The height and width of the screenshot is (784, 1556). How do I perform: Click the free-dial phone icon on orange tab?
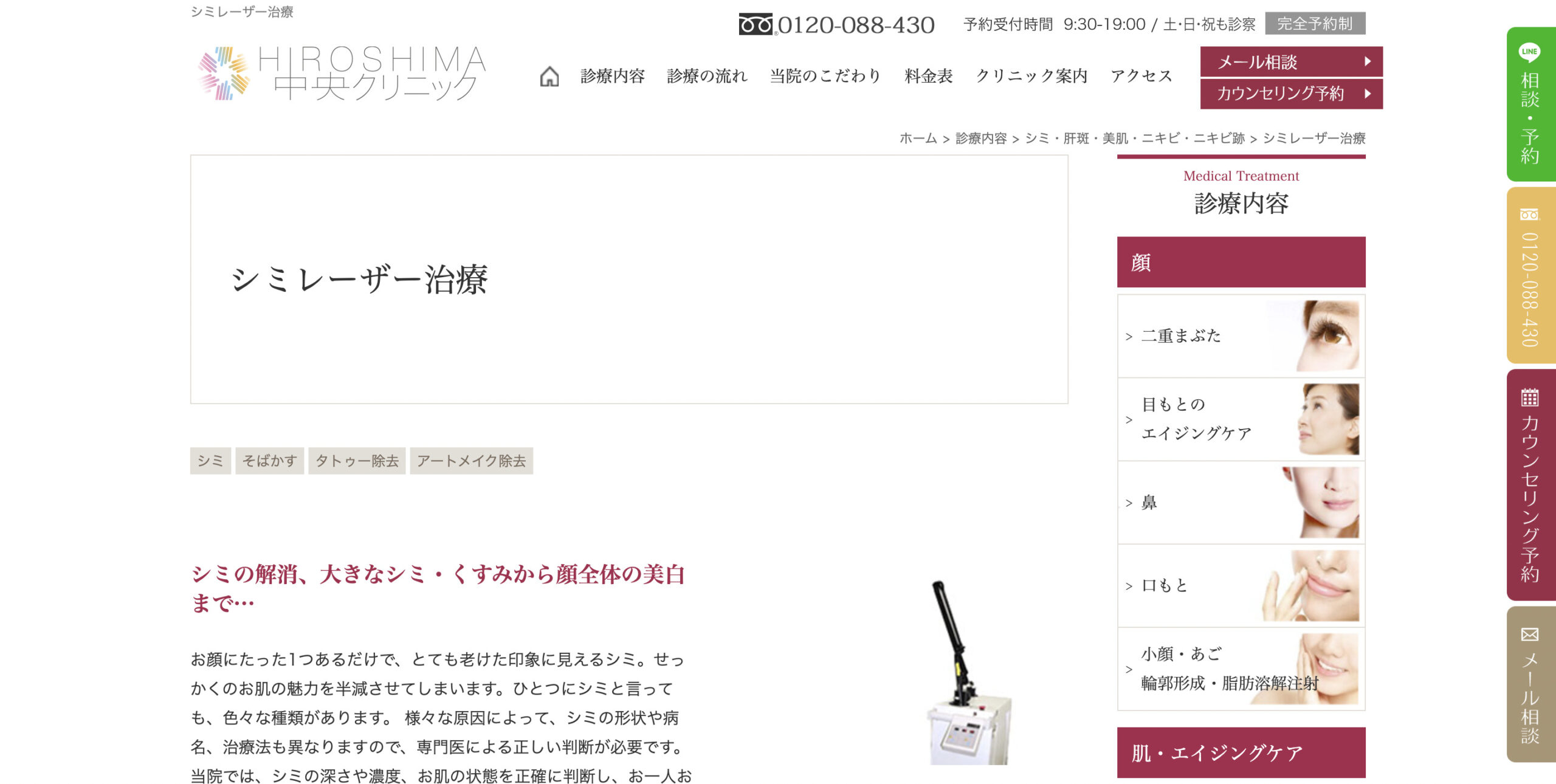[x=1529, y=215]
